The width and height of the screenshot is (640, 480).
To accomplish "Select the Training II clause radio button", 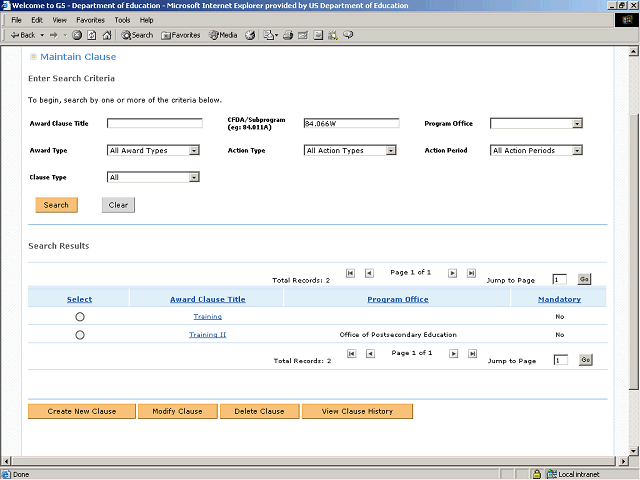I will [80, 335].
